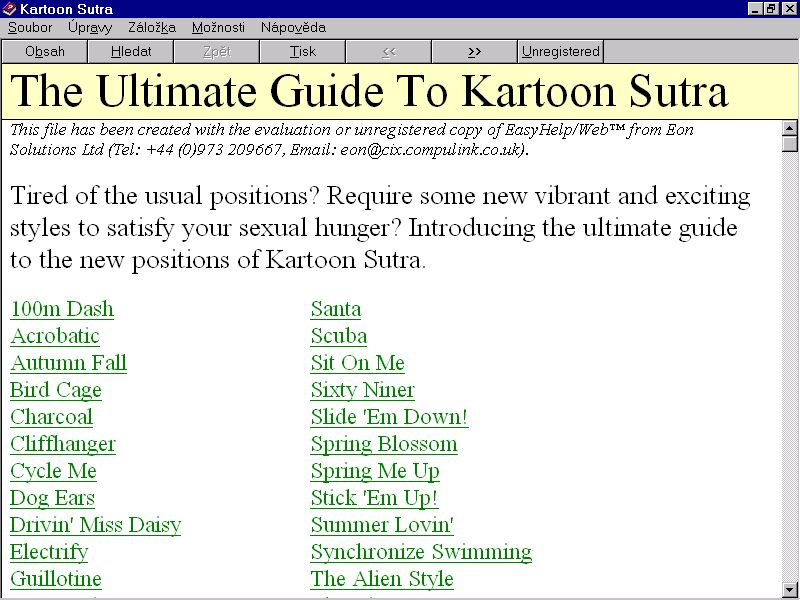Click the vertical scrollbar up arrow
Image resolution: width=800 pixels, height=600 pixels.
[790, 128]
